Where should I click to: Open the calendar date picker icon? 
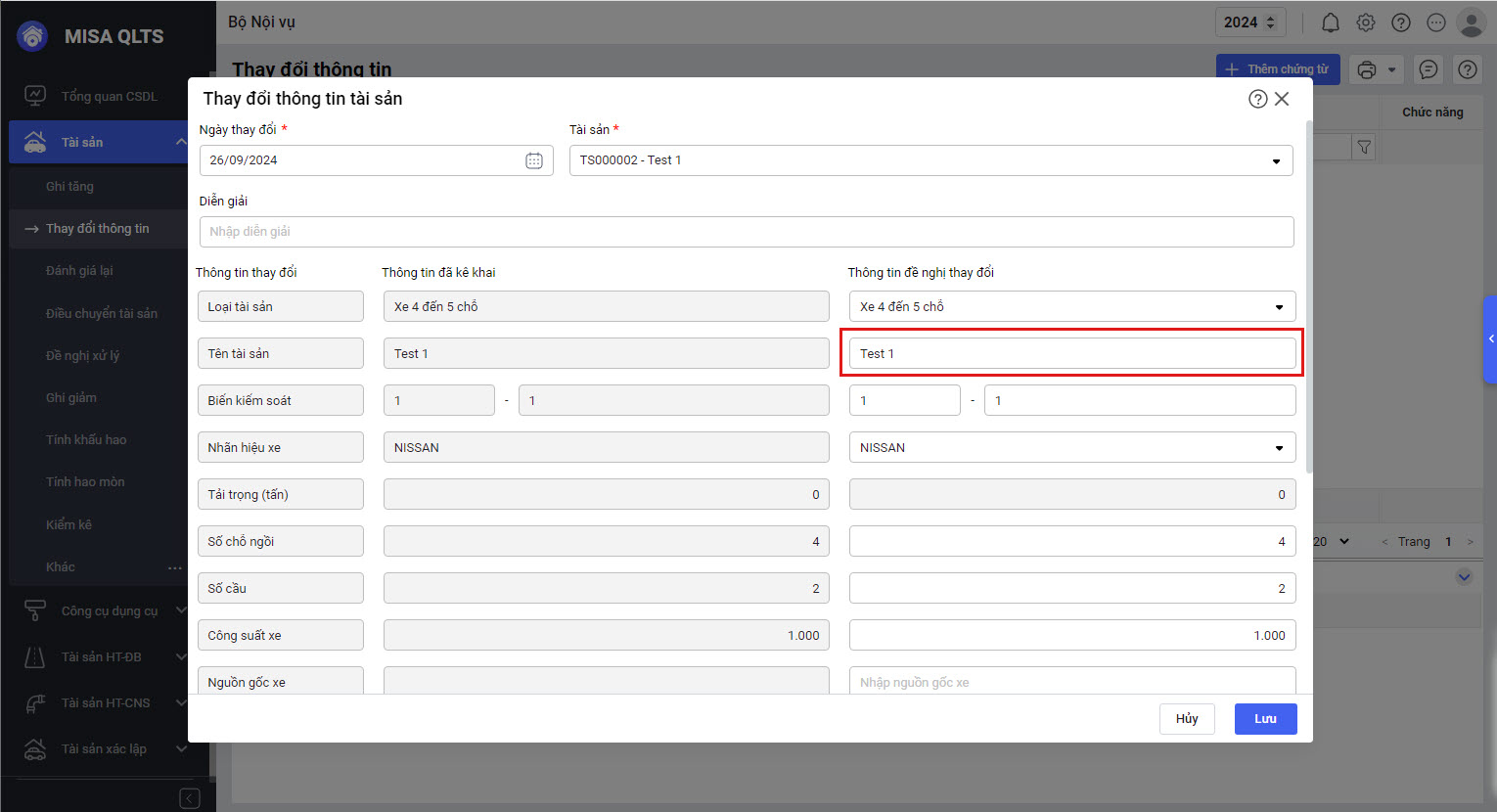pyautogui.click(x=533, y=160)
